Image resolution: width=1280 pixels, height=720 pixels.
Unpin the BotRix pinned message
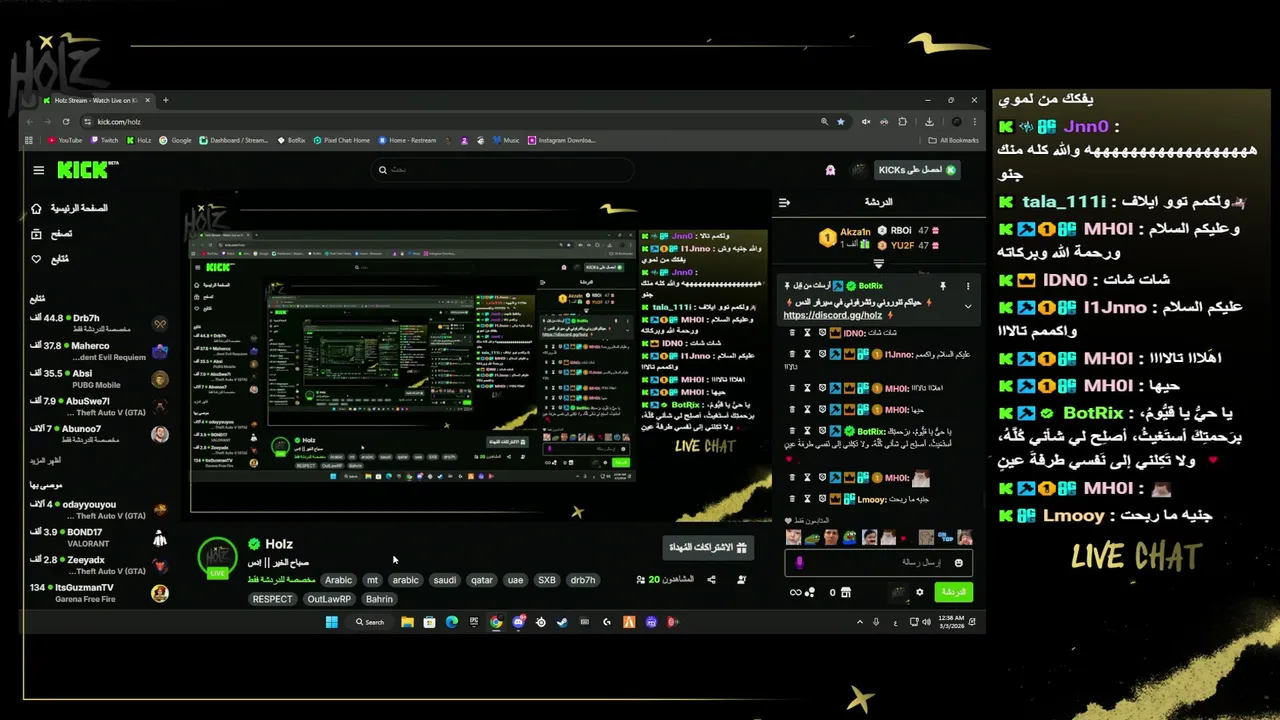tap(943, 286)
